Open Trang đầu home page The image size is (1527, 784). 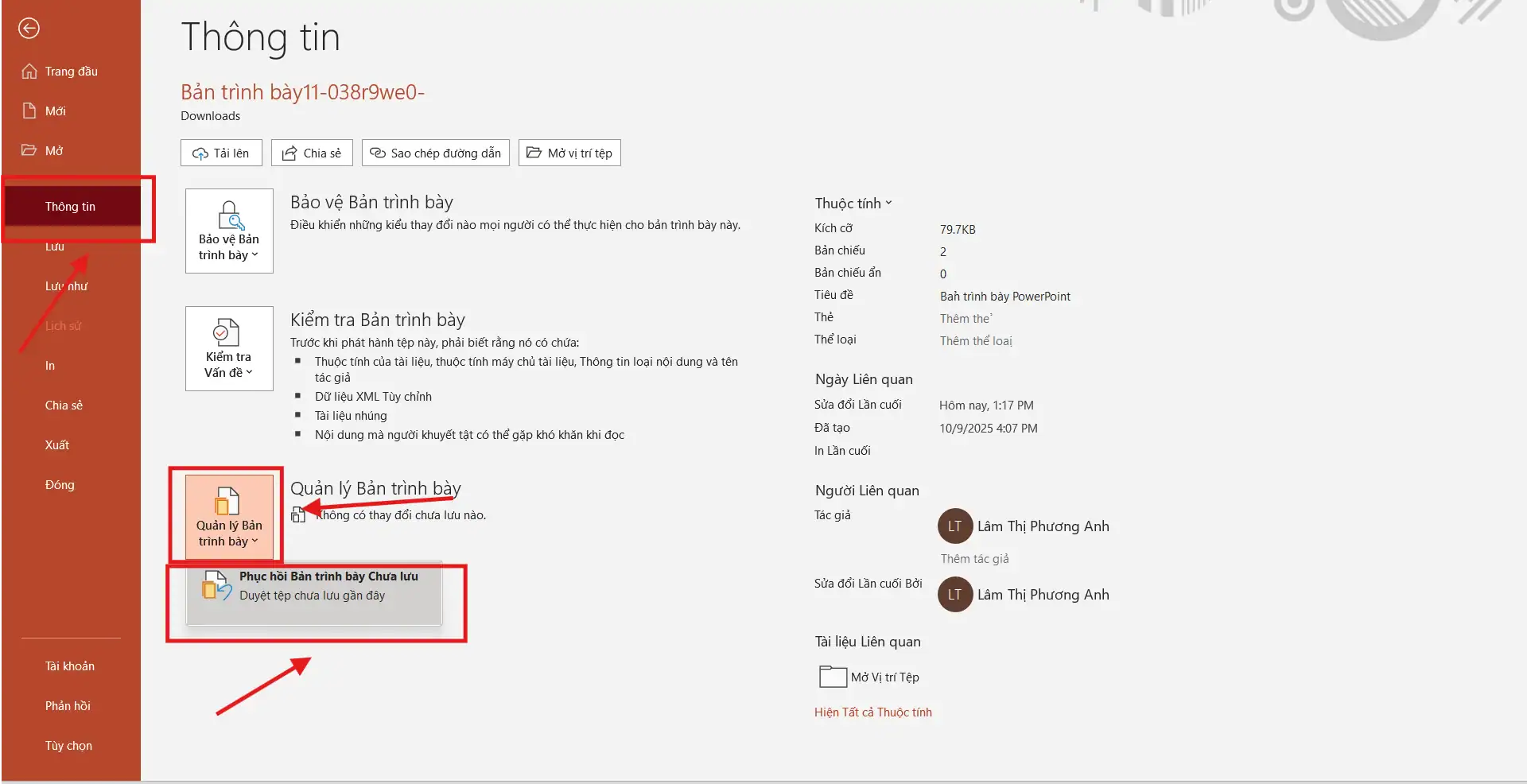pyautogui.click(x=71, y=72)
